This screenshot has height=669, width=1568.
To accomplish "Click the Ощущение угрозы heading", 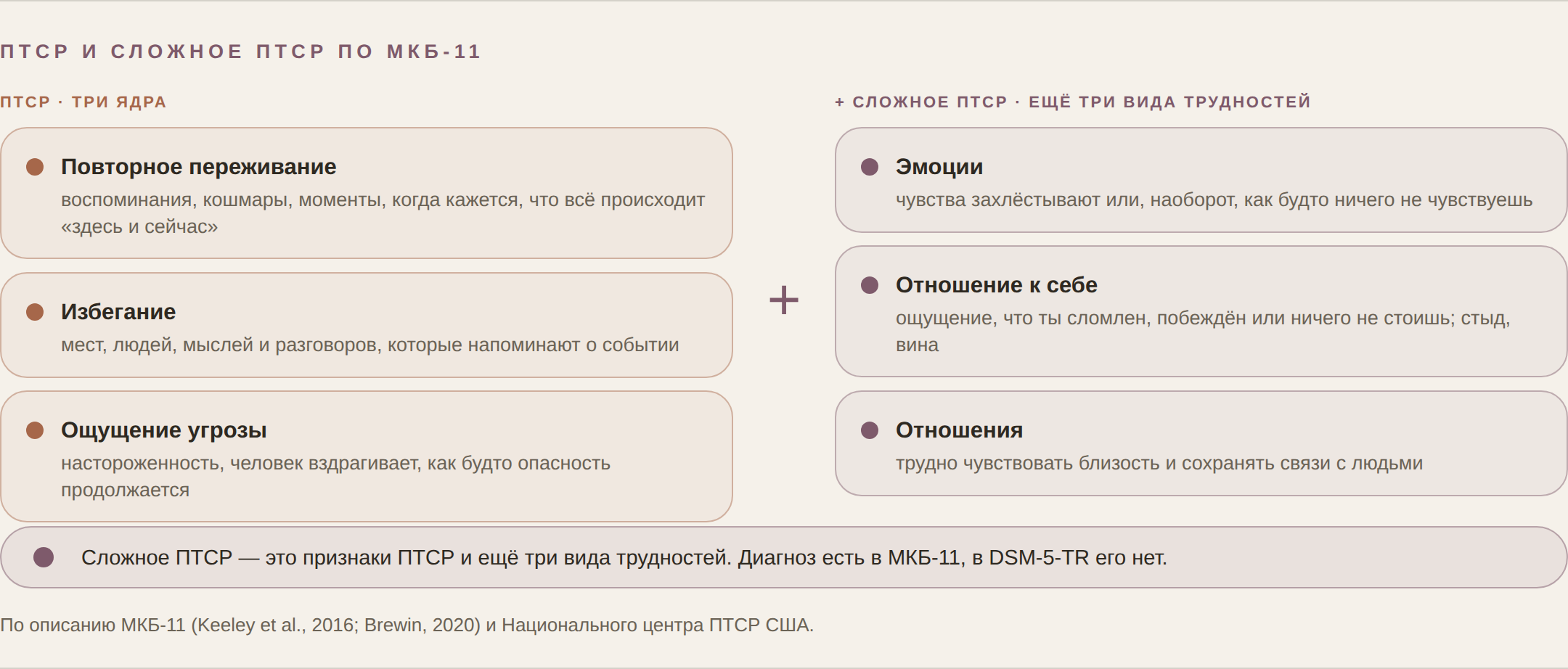I will coord(164,430).
